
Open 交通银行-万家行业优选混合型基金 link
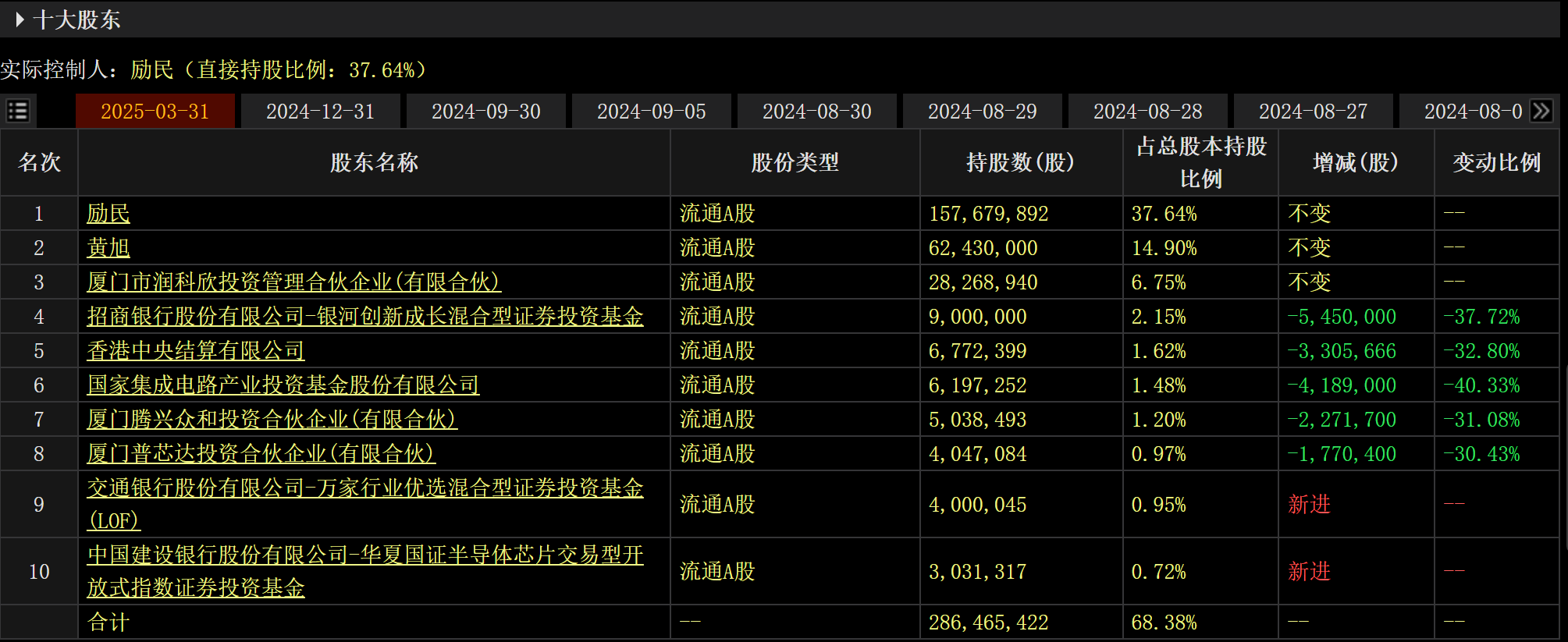point(365,504)
